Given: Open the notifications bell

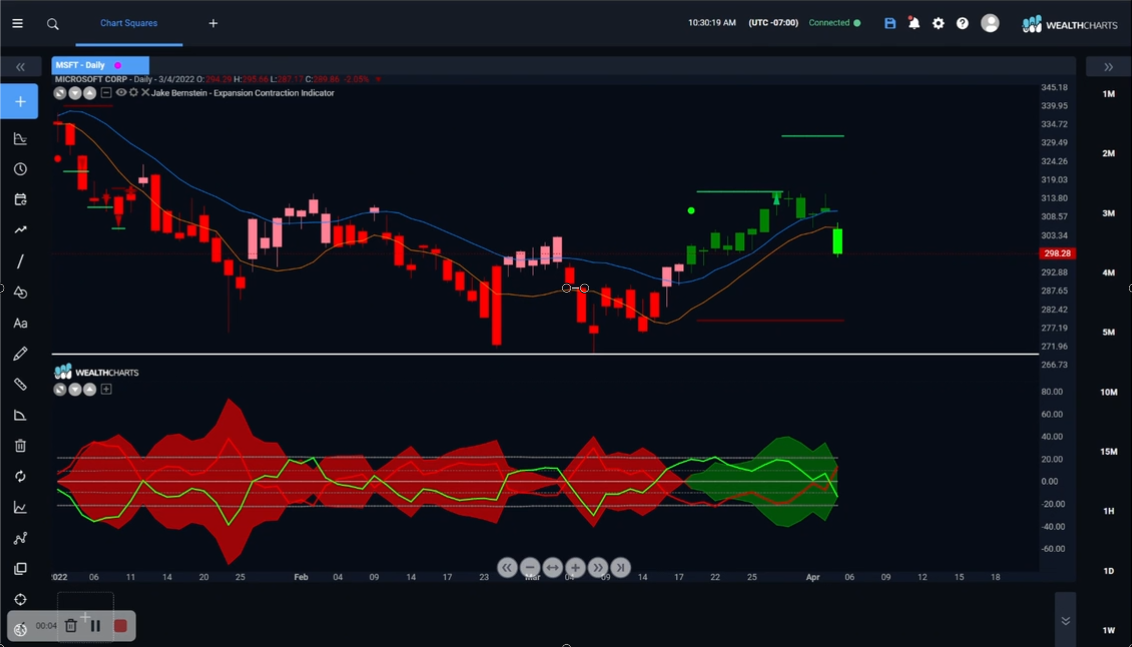Looking at the screenshot, I should 914,23.
